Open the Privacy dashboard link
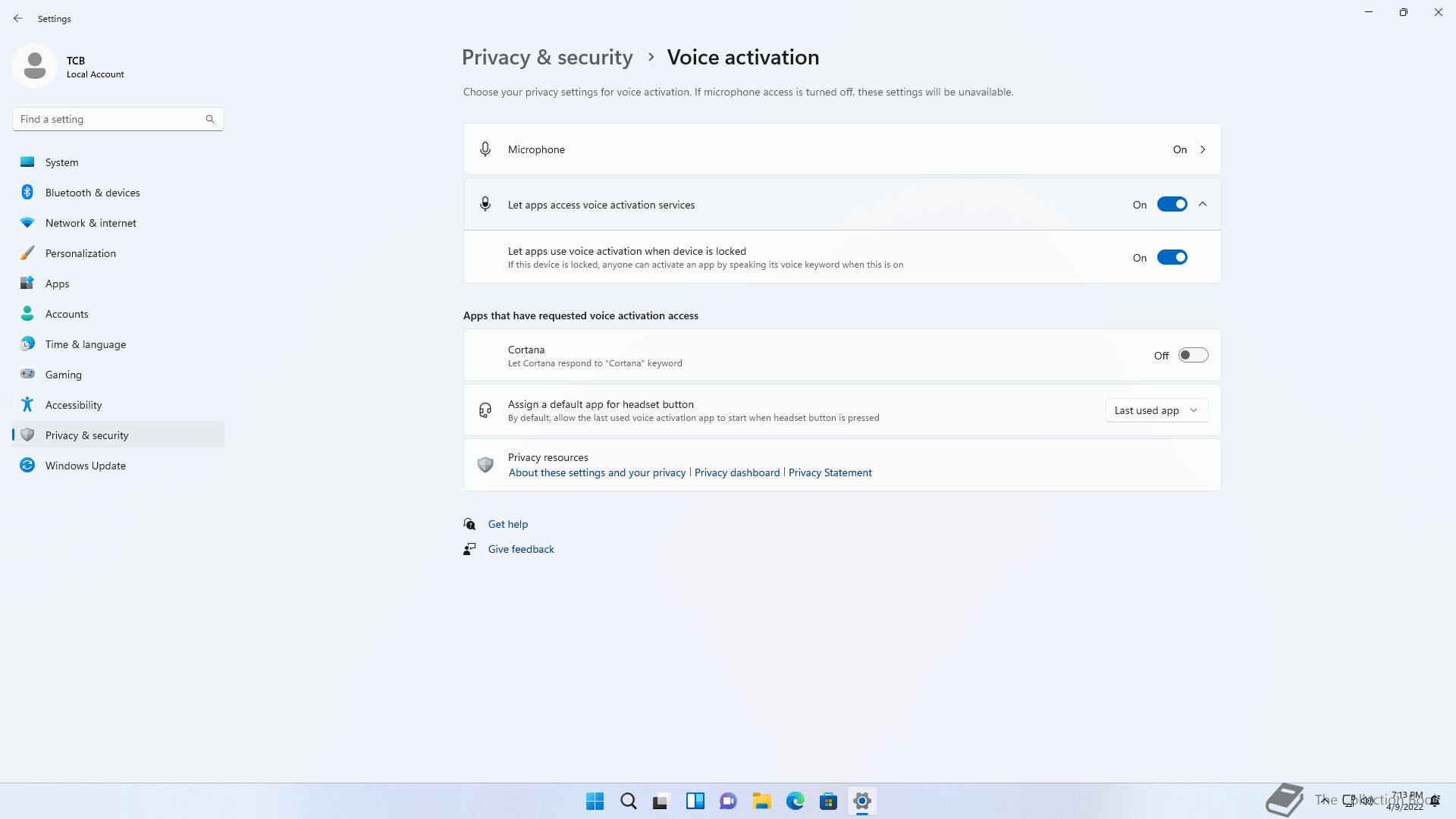1456x819 pixels. click(x=736, y=472)
